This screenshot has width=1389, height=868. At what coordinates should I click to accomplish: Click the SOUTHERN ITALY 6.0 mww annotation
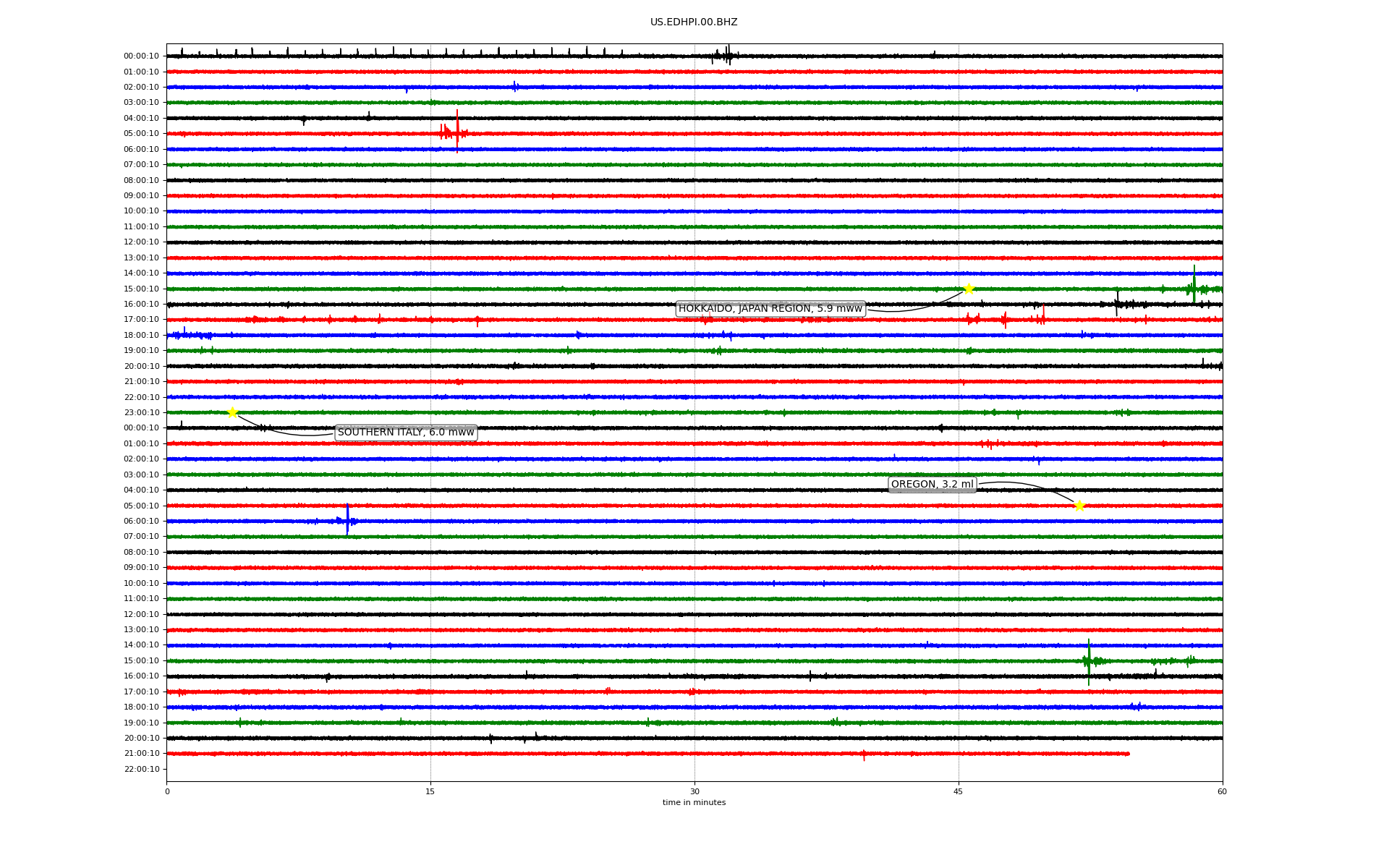pyautogui.click(x=406, y=433)
